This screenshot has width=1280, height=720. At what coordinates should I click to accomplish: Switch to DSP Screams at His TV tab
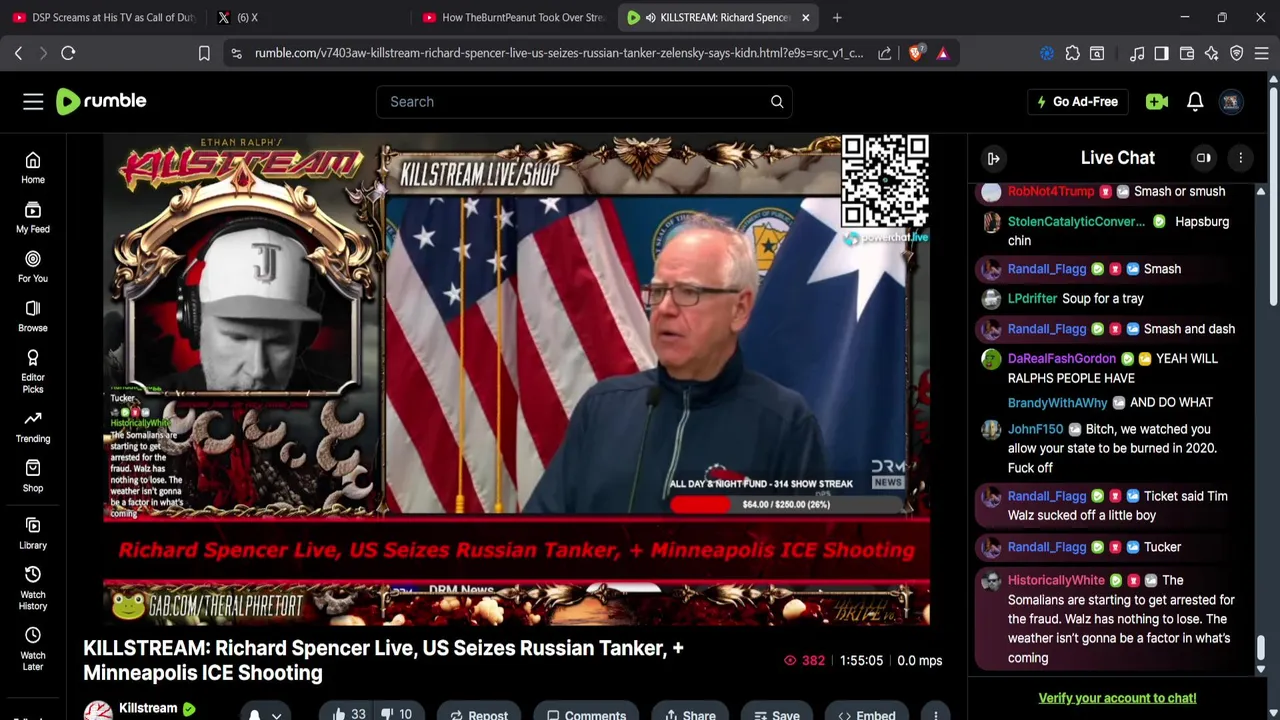tap(103, 17)
